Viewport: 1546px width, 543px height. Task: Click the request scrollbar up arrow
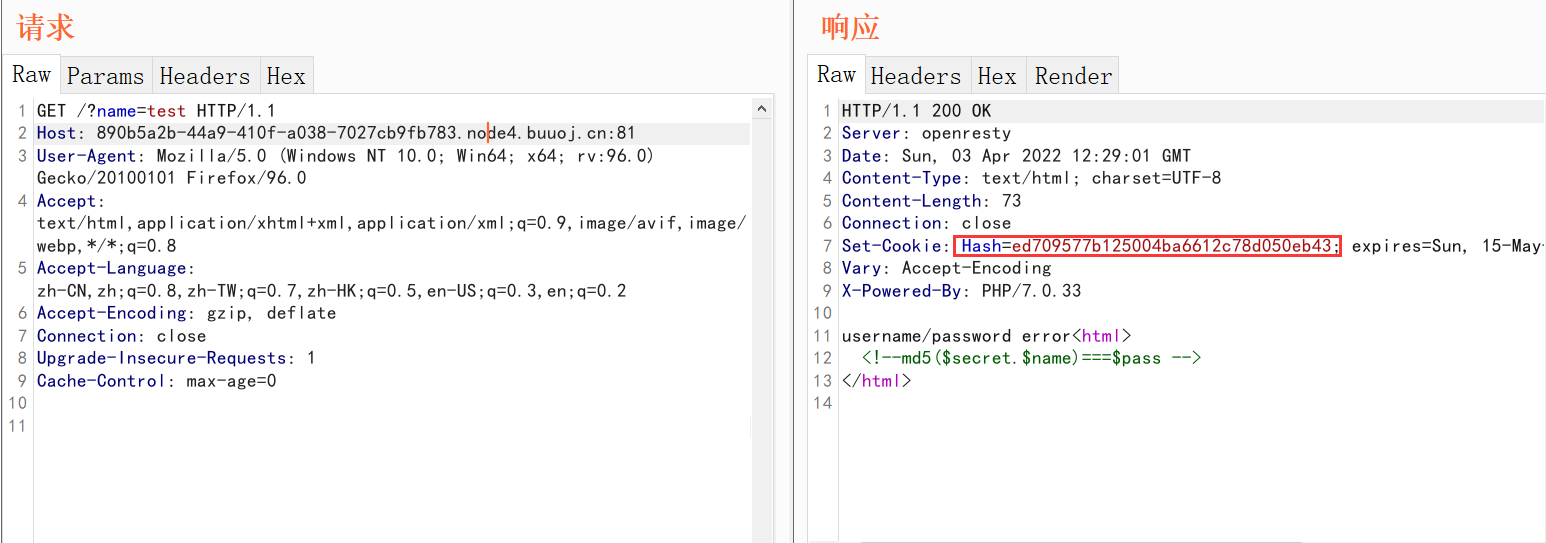click(x=761, y=110)
